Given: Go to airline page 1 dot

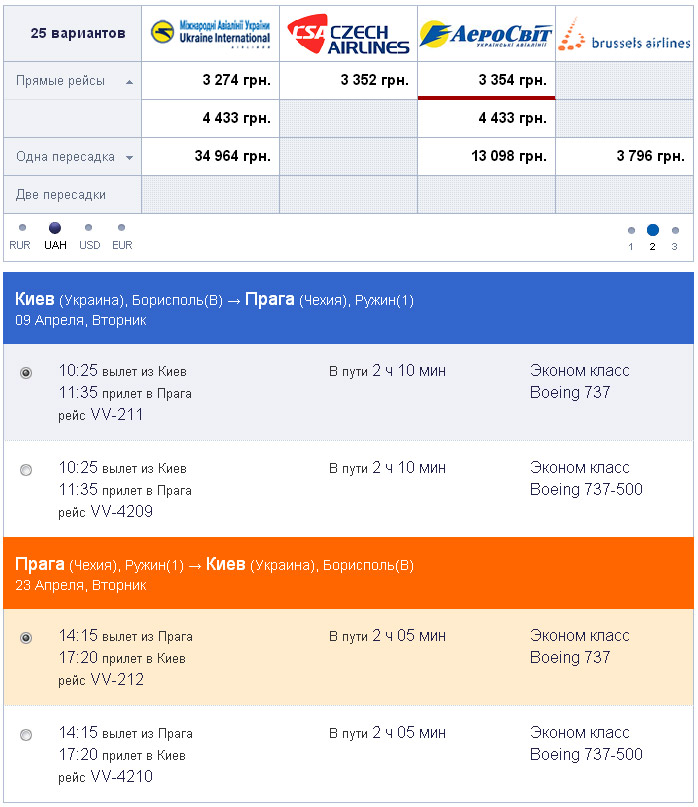Looking at the screenshot, I should pos(631,231).
